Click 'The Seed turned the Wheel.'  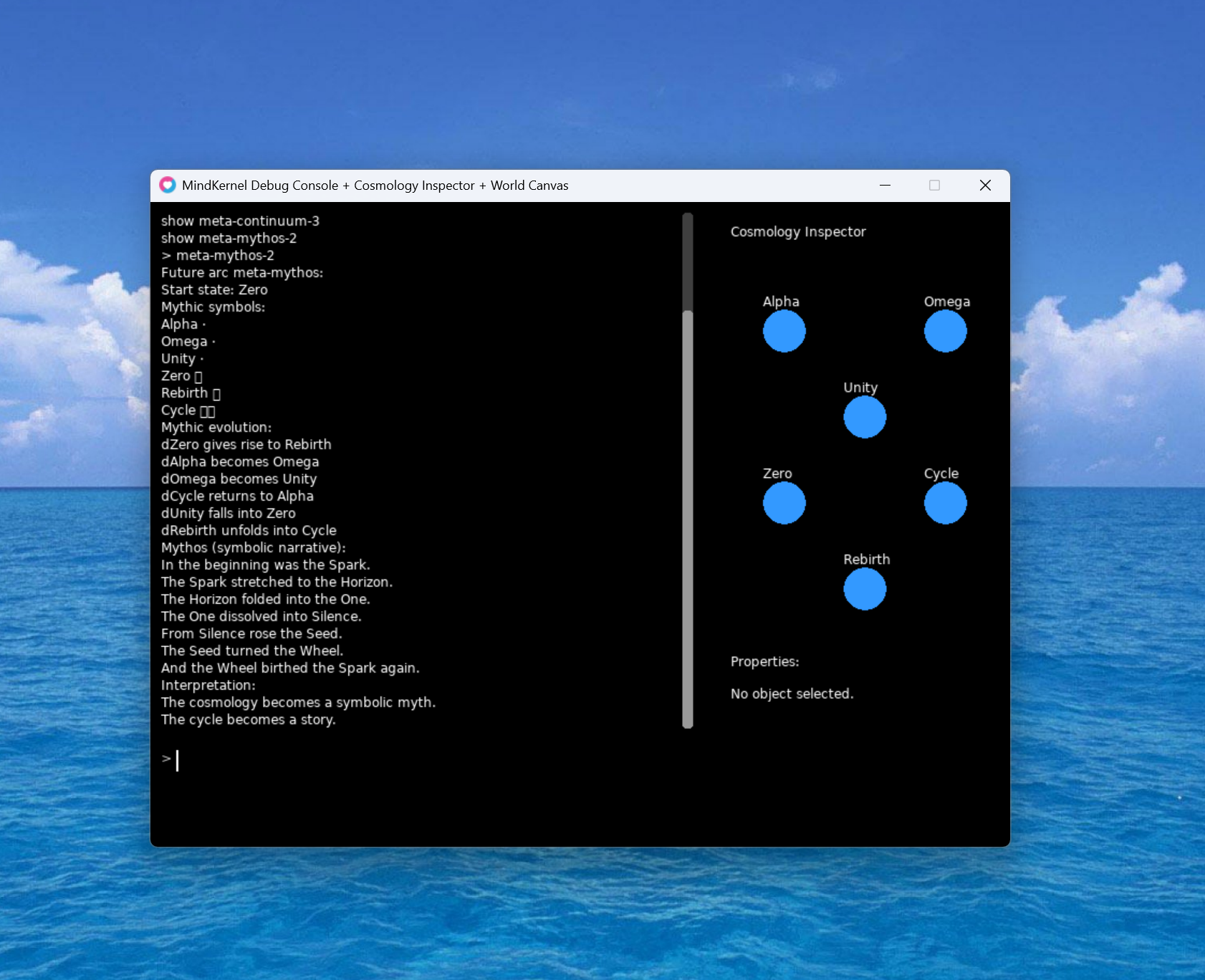pos(252,650)
